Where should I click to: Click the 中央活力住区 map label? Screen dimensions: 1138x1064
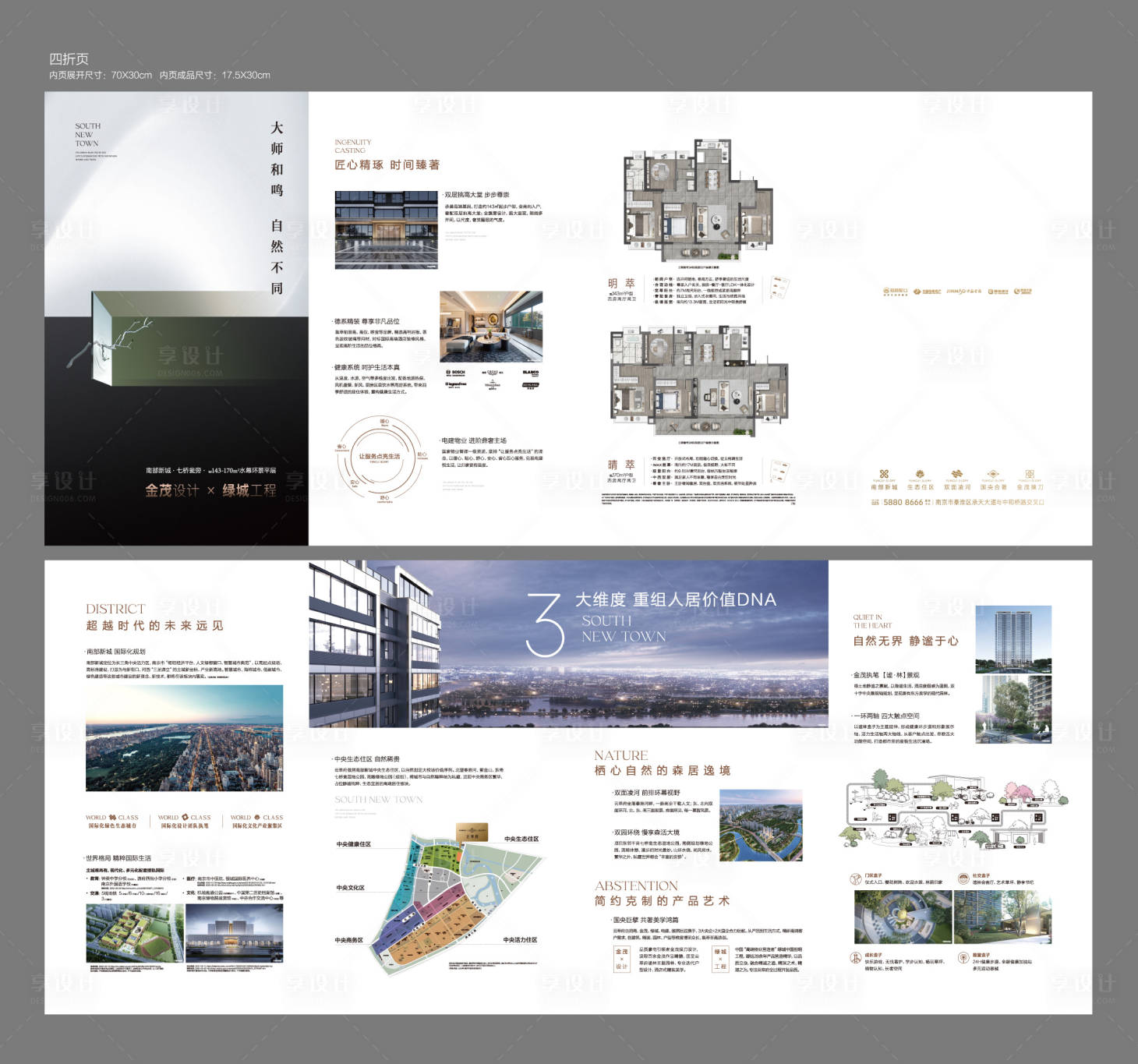(x=520, y=940)
